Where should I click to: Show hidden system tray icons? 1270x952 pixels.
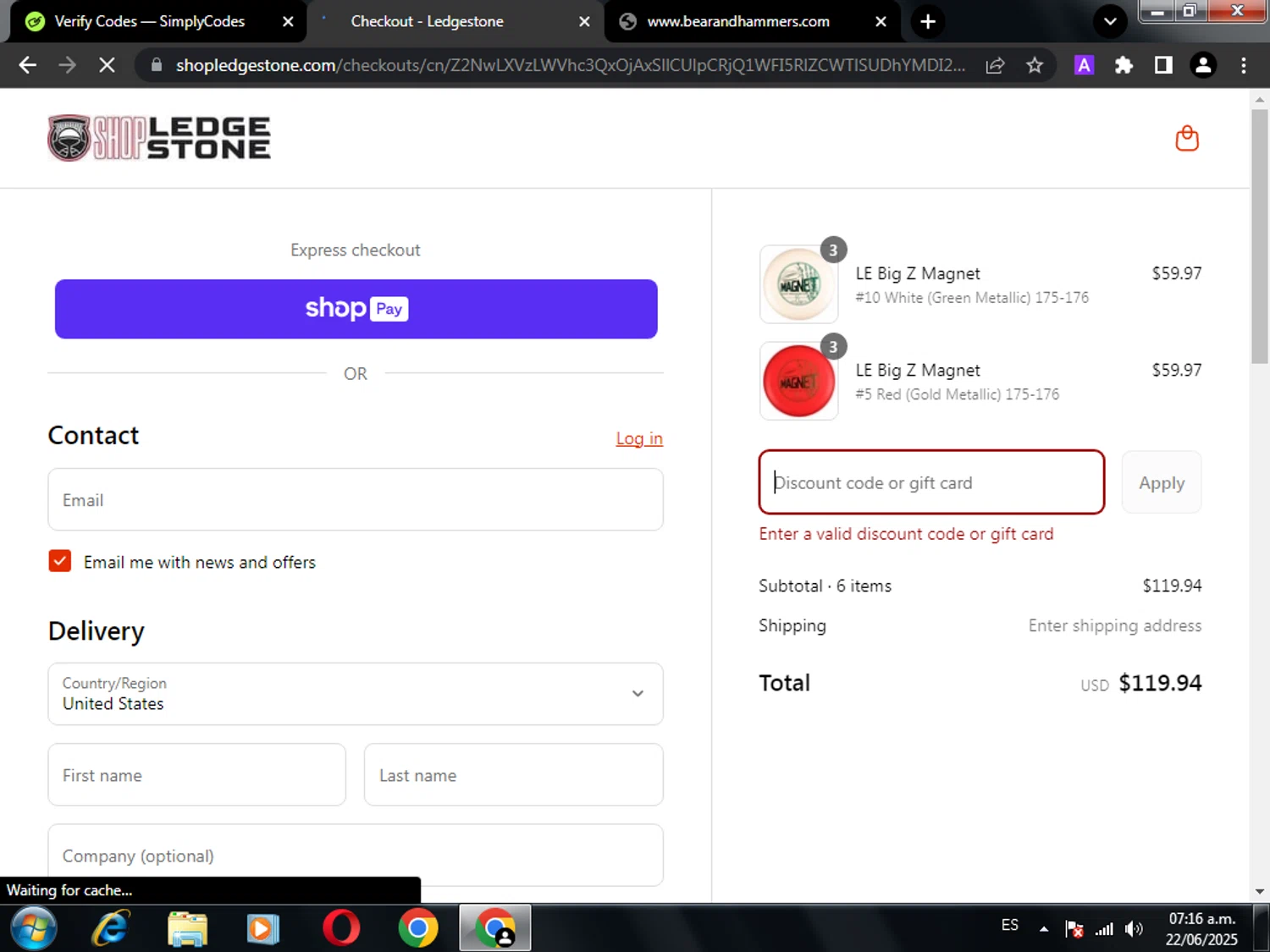[x=1044, y=929]
